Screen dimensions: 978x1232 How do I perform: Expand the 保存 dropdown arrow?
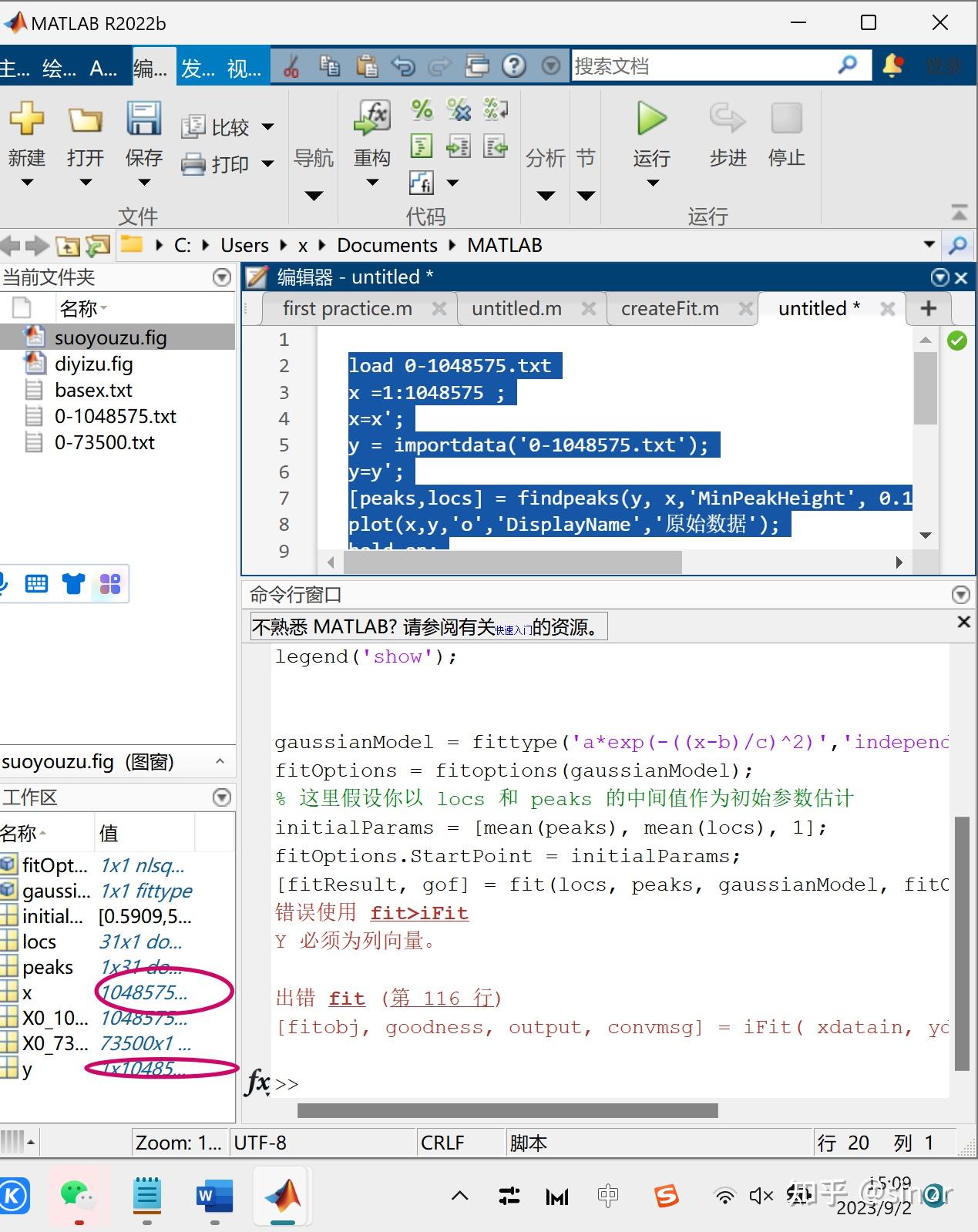coord(144,183)
